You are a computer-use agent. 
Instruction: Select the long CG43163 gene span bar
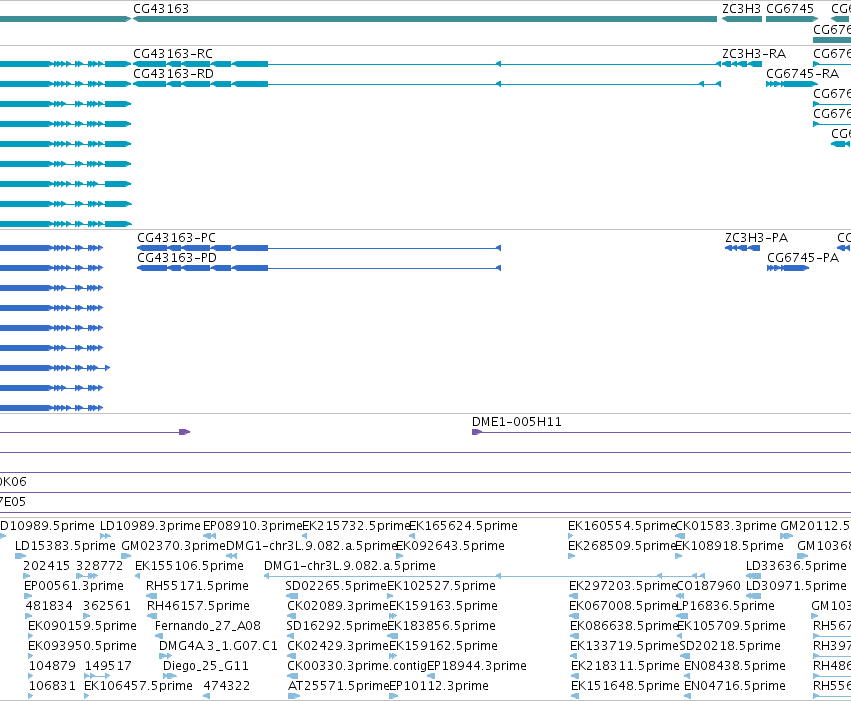click(x=425, y=19)
